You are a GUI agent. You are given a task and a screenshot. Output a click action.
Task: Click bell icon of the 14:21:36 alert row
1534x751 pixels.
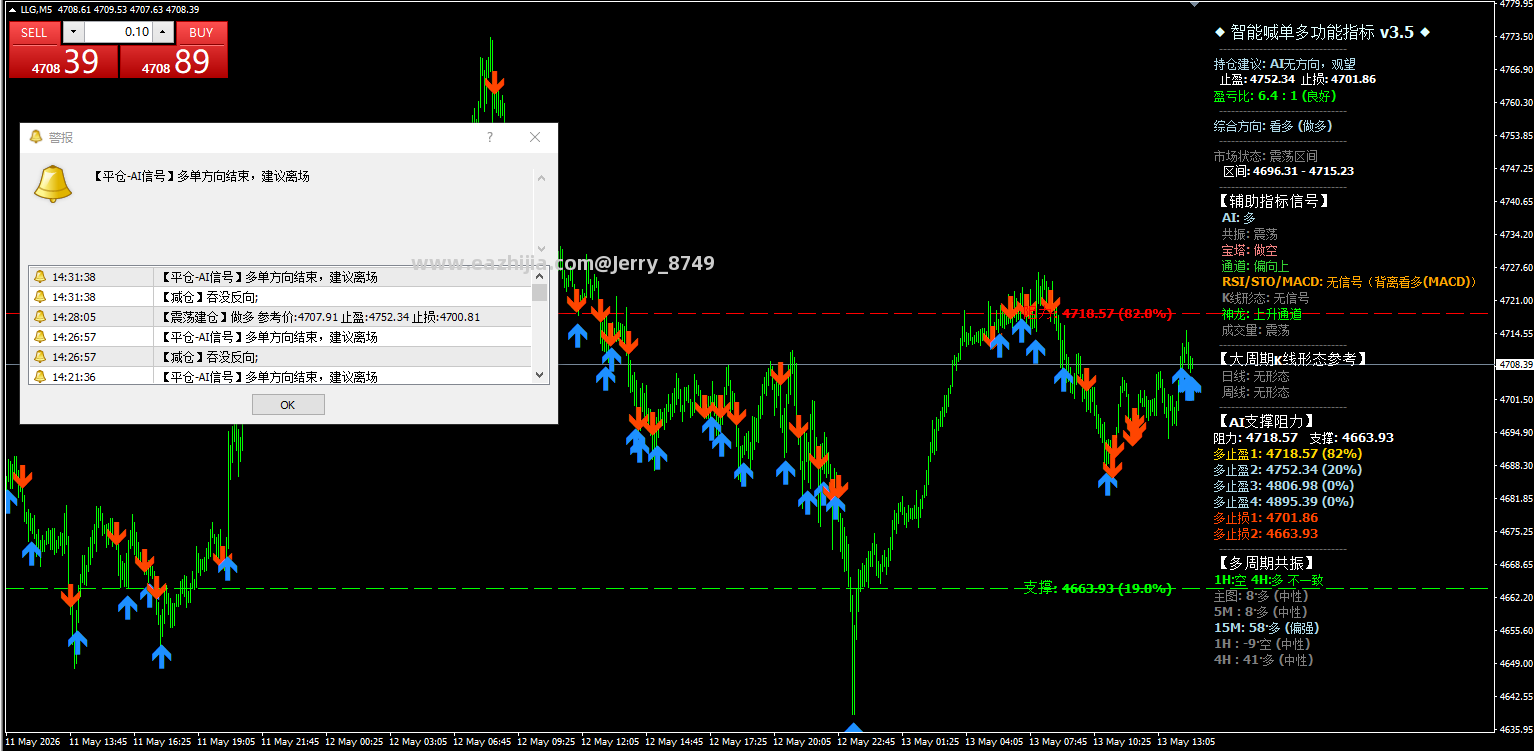pyautogui.click(x=40, y=376)
